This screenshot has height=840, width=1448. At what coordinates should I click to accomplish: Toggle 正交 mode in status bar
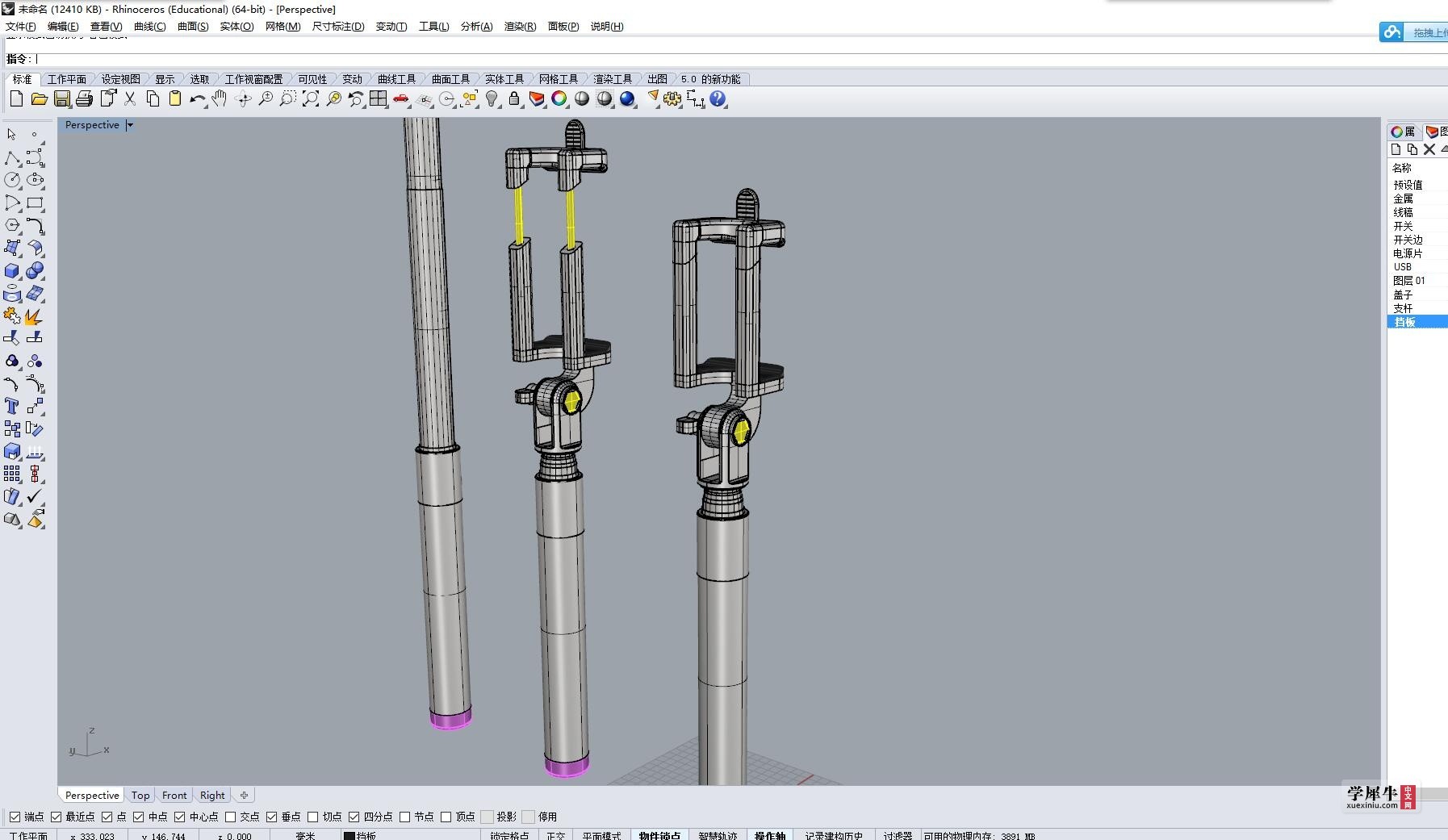pos(555,835)
